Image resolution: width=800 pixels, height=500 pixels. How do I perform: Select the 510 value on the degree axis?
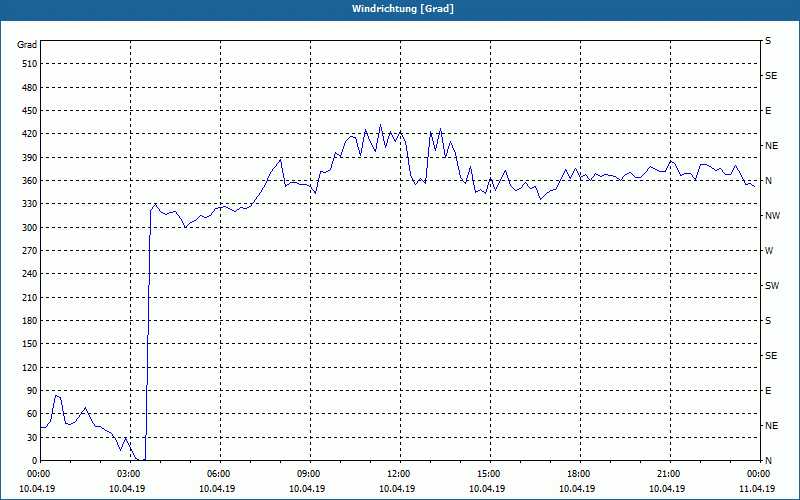point(30,64)
